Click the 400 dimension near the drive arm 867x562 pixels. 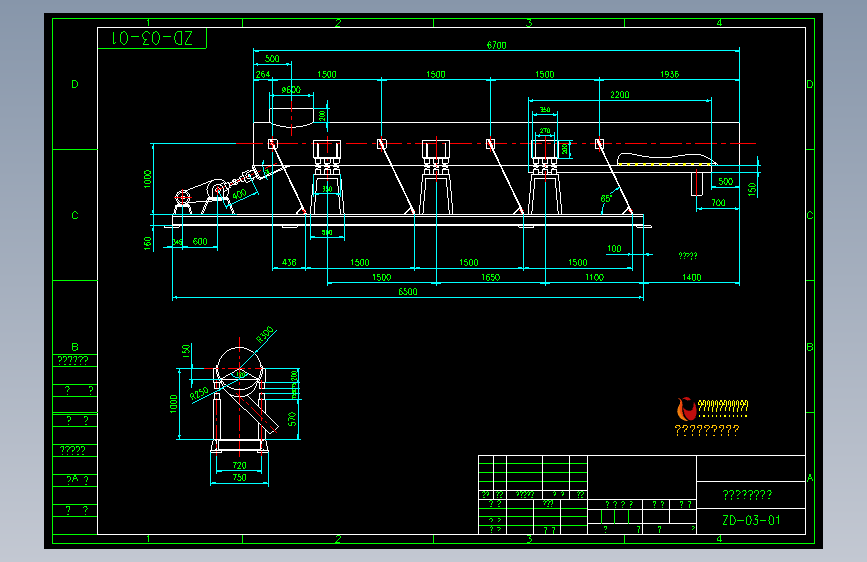coord(239,194)
